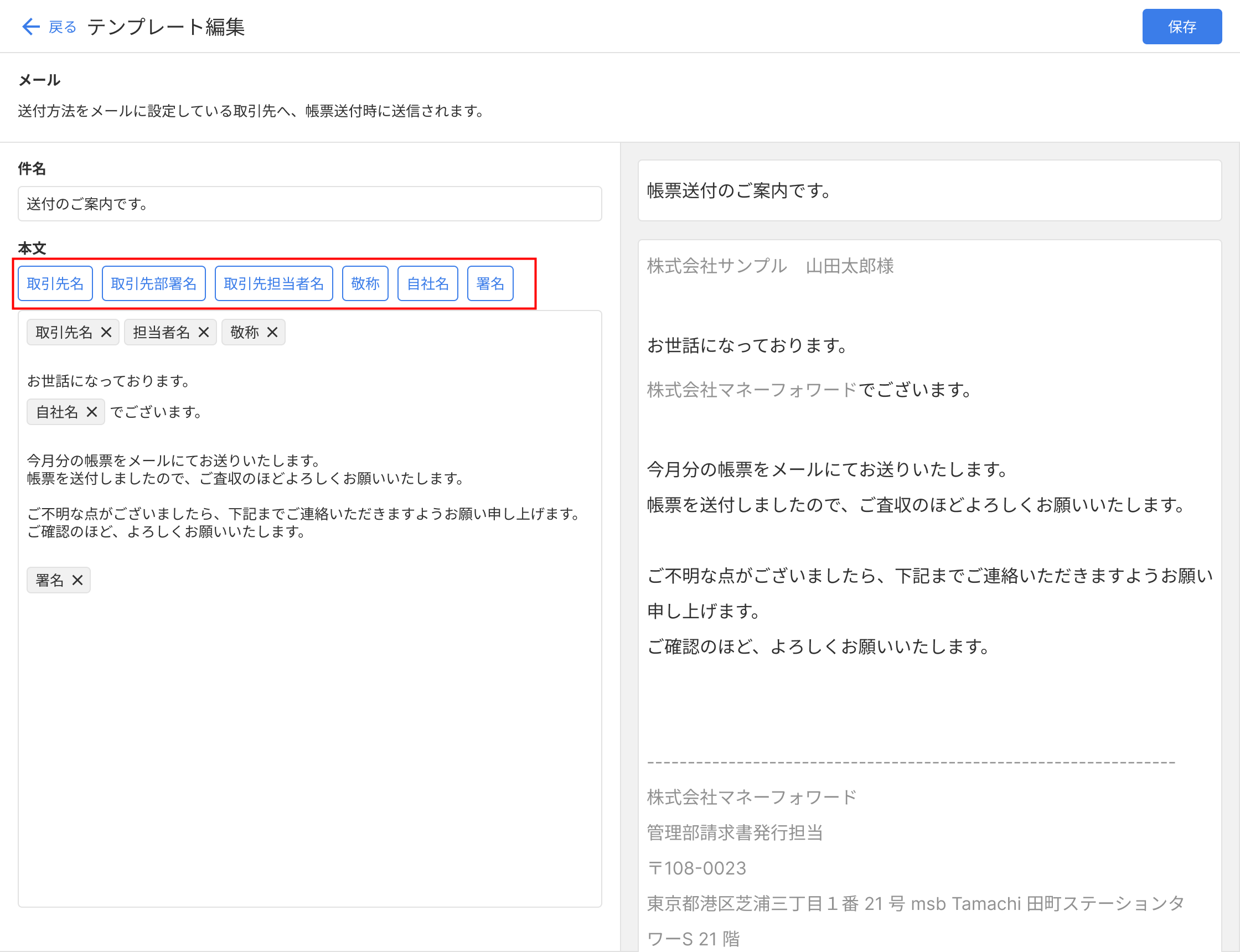Delete the 署名 tag using its X
1240x952 pixels.
(x=77, y=580)
